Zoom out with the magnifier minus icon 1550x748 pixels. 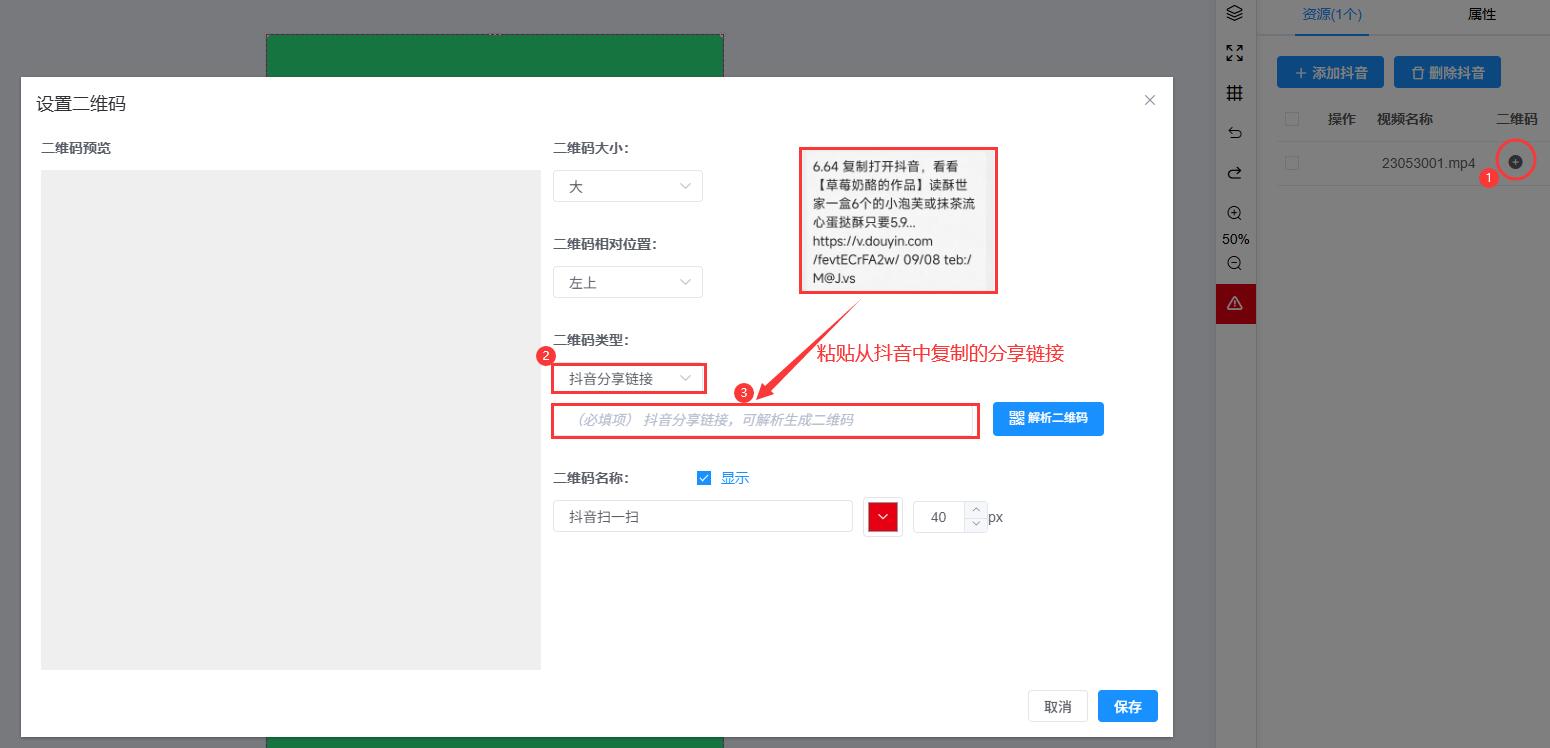click(x=1235, y=264)
